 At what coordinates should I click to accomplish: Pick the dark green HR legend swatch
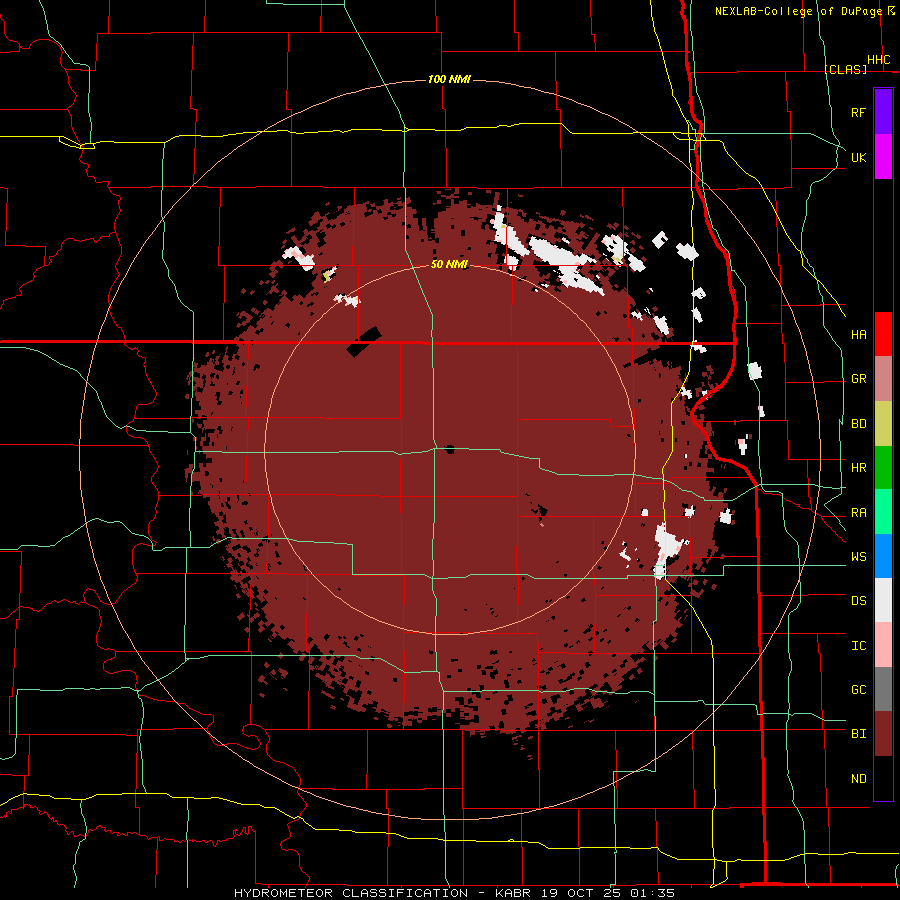point(883,468)
